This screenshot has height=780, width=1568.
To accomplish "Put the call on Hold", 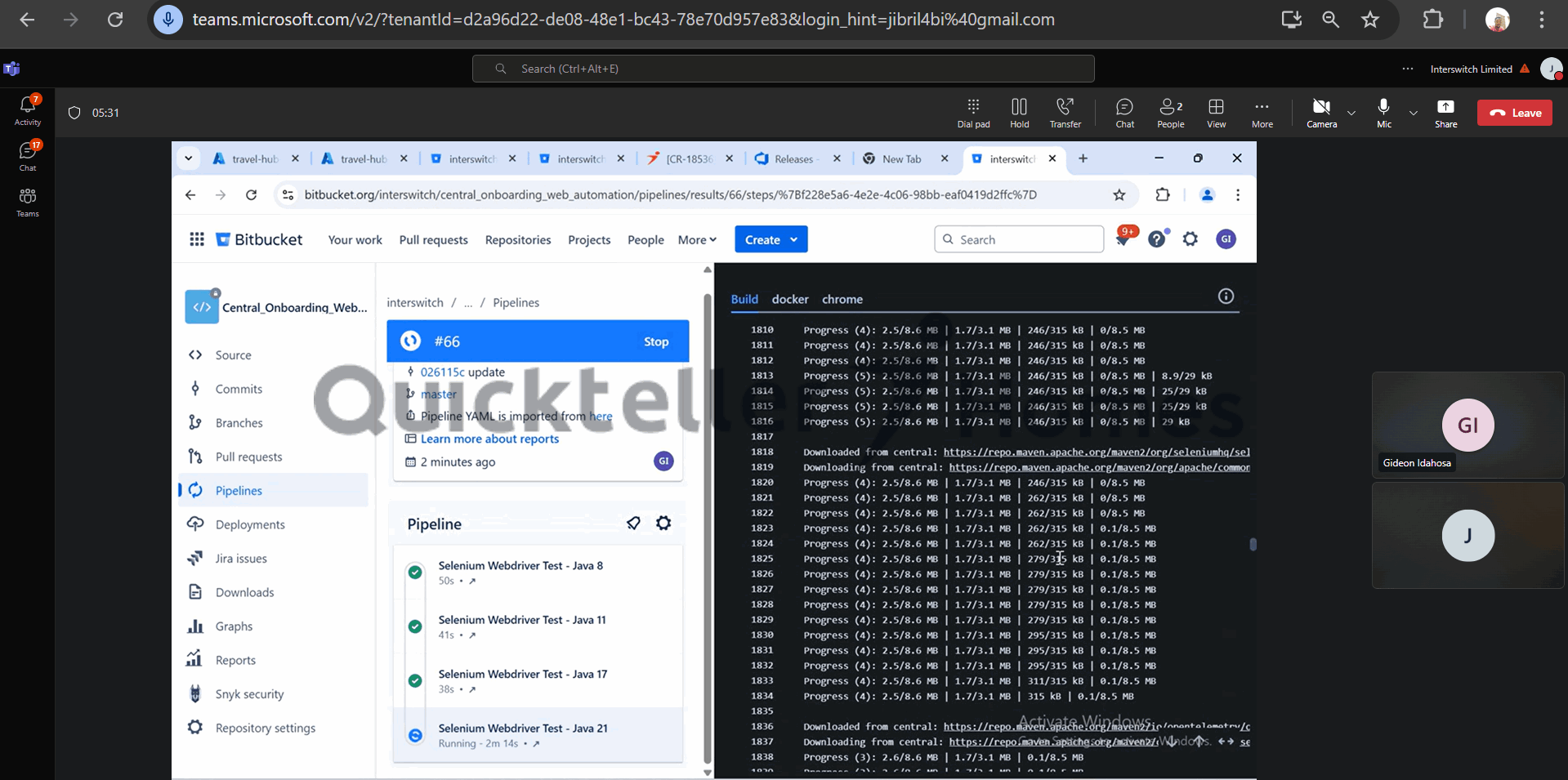I will [1019, 113].
